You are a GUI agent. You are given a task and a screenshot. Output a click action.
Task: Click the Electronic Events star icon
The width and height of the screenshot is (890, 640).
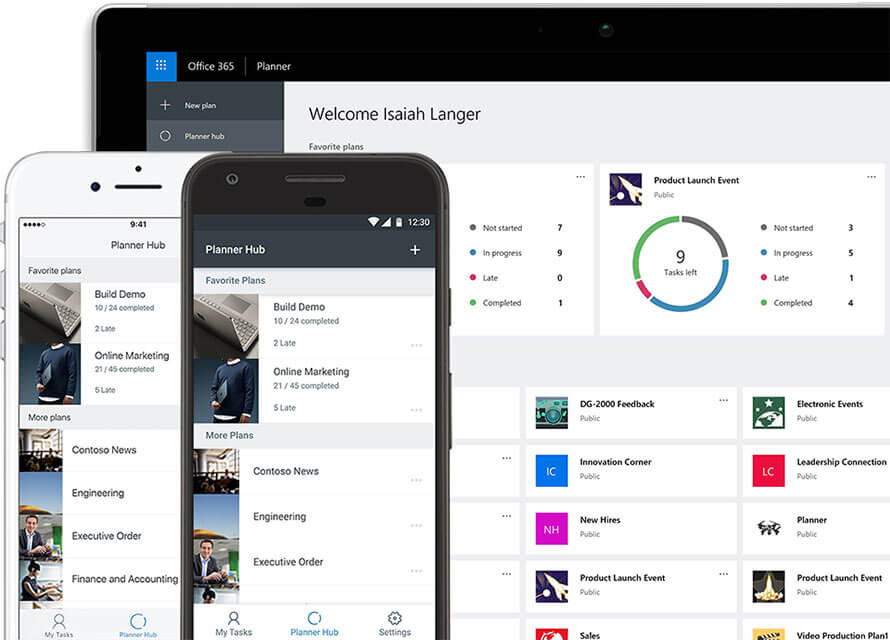coord(768,412)
